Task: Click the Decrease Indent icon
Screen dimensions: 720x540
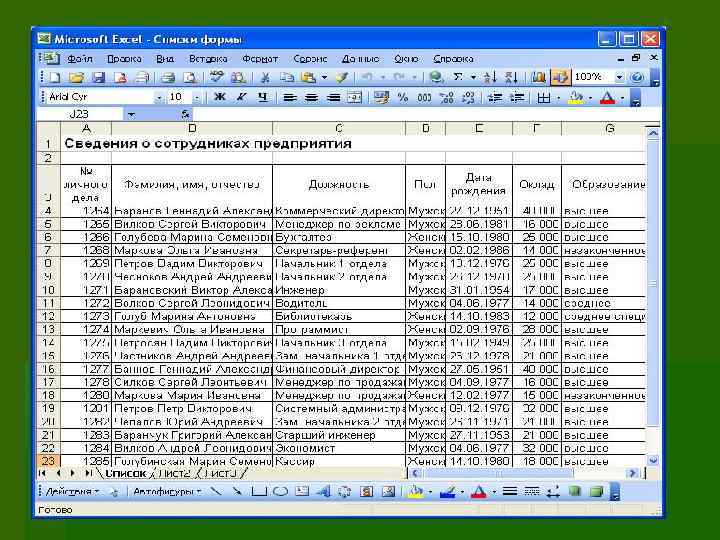Action: [495, 98]
